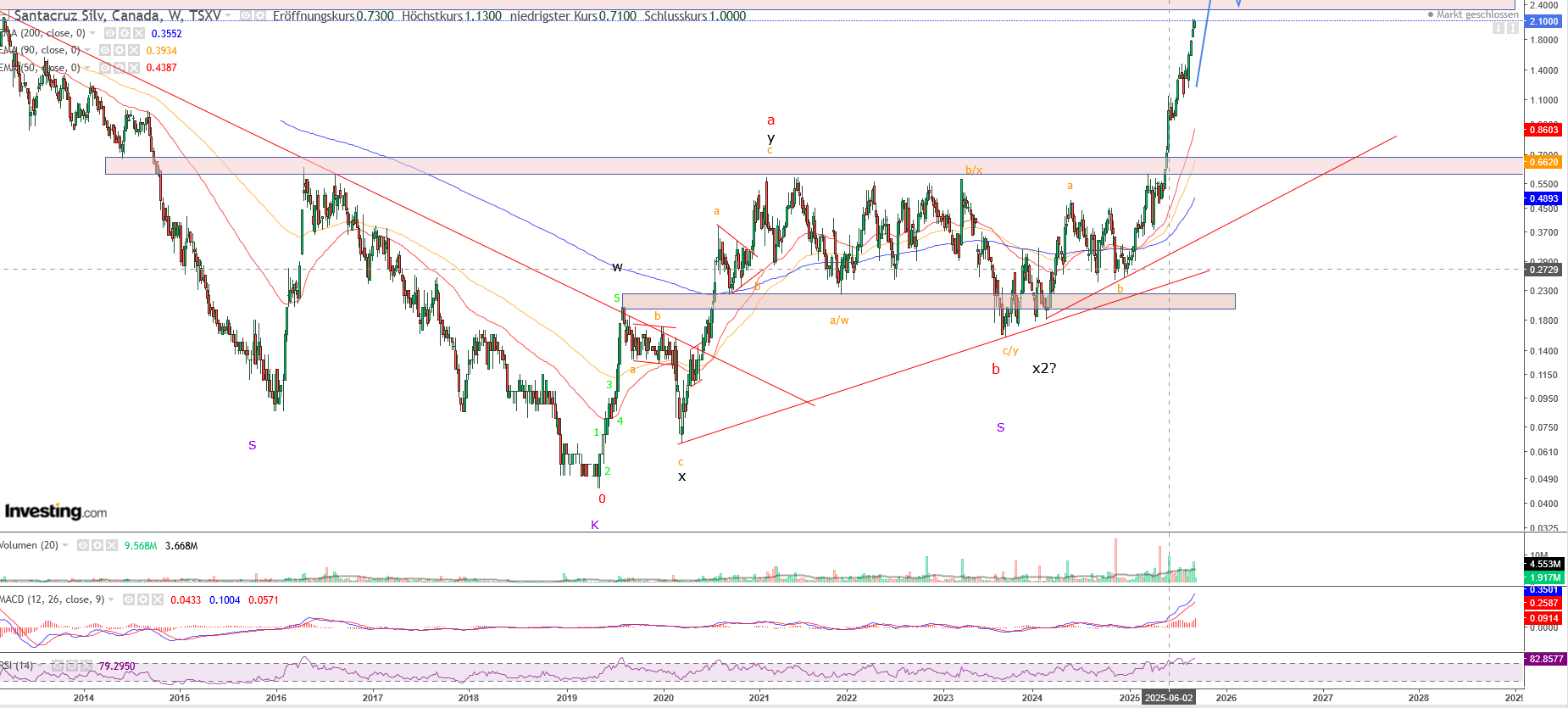Viewport: 1568px width, 708px height.
Task: Open RSI indicator settings gear
Action: pos(72,666)
